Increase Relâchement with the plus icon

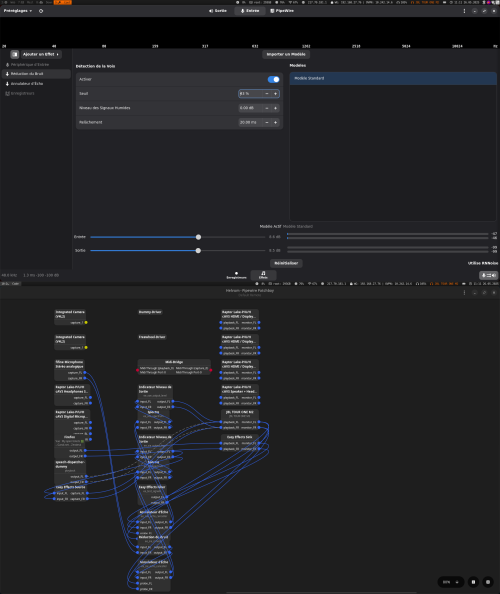tap(275, 122)
